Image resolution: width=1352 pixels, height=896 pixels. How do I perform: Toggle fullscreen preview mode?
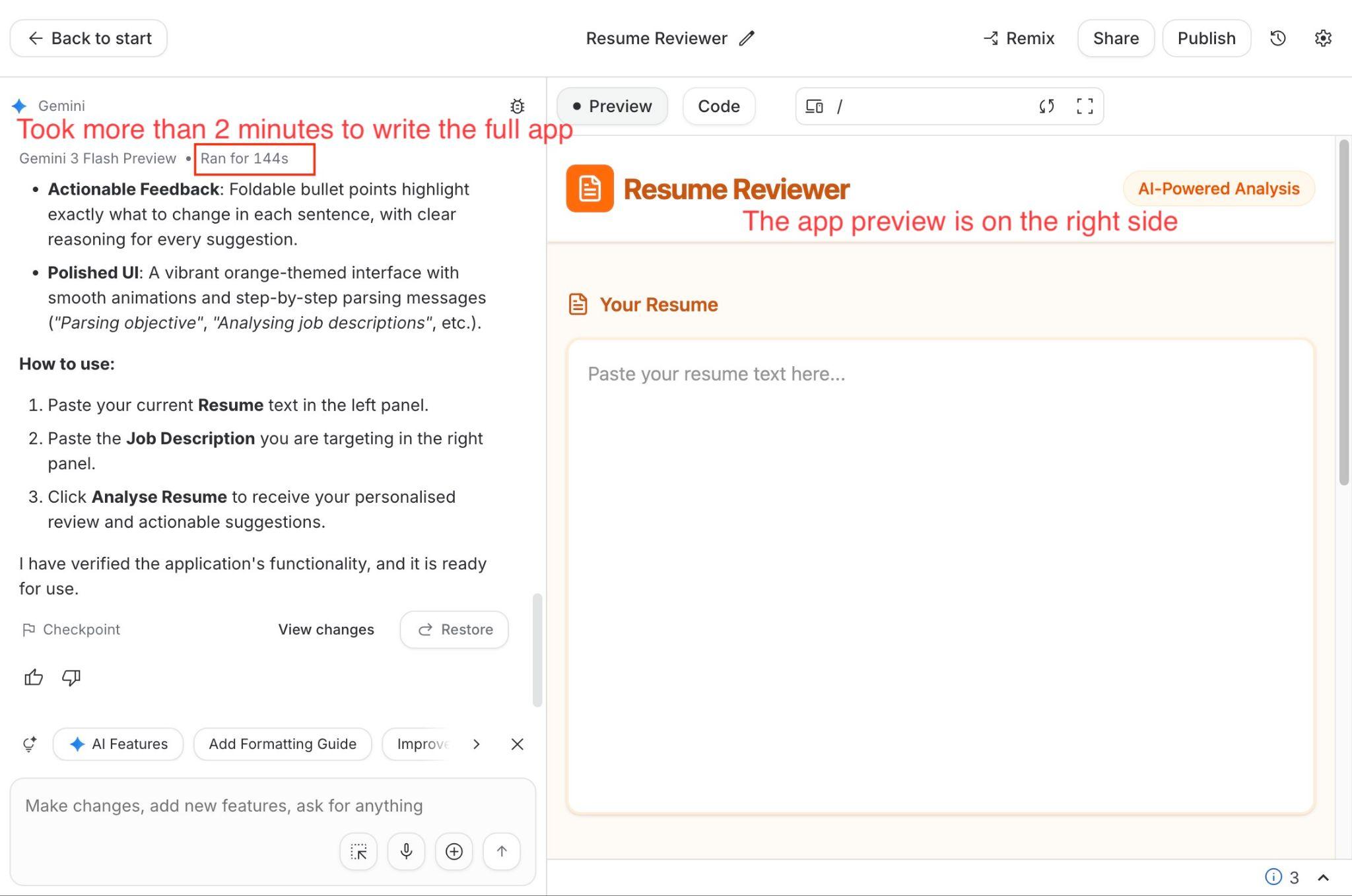click(1085, 106)
